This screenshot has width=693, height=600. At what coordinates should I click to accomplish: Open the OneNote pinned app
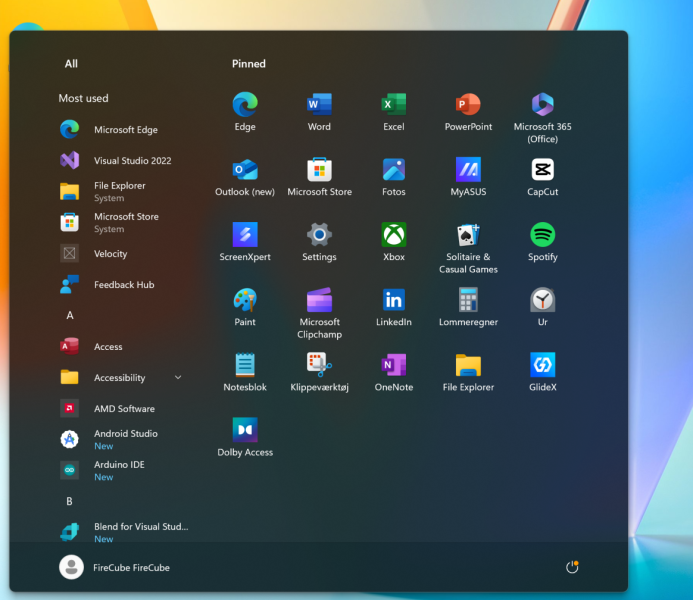tap(393, 372)
